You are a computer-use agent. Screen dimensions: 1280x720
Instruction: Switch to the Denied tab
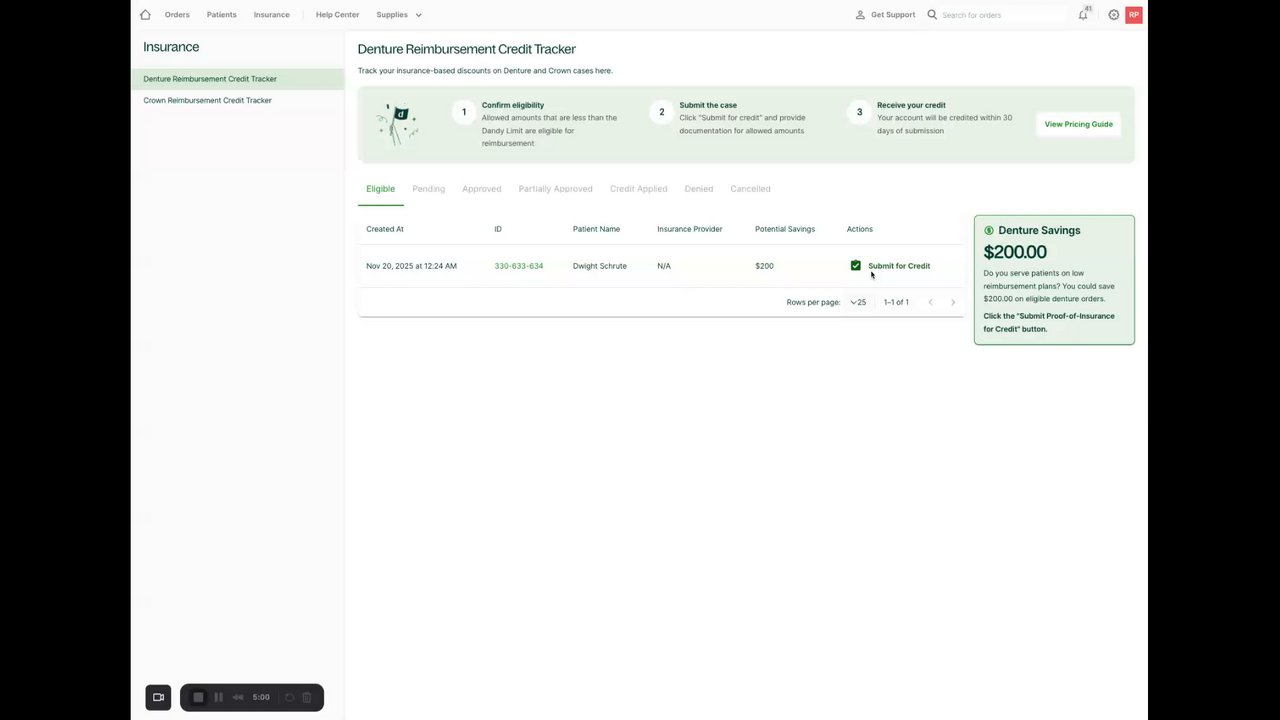(698, 189)
